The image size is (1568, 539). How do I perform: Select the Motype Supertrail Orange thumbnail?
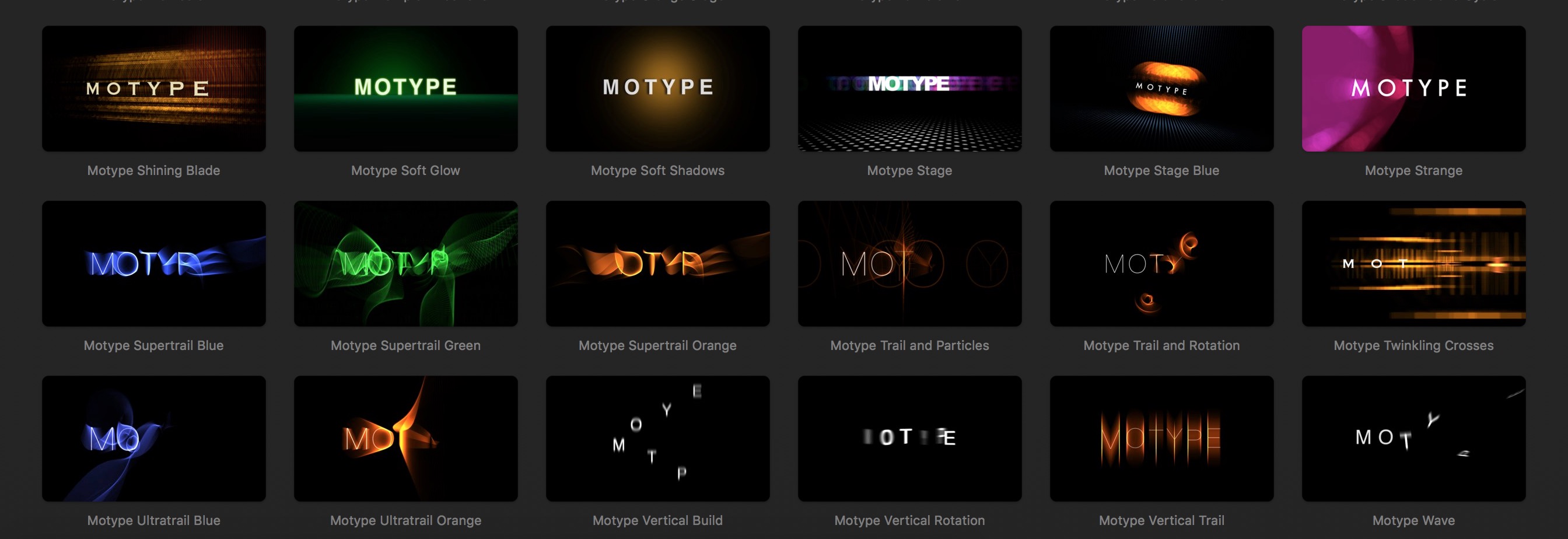point(658,264)
